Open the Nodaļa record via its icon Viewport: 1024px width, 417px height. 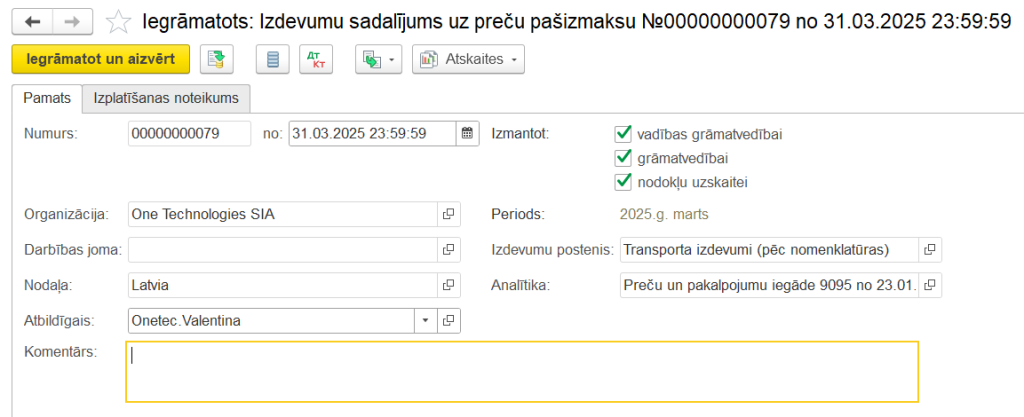coord(448,285)
